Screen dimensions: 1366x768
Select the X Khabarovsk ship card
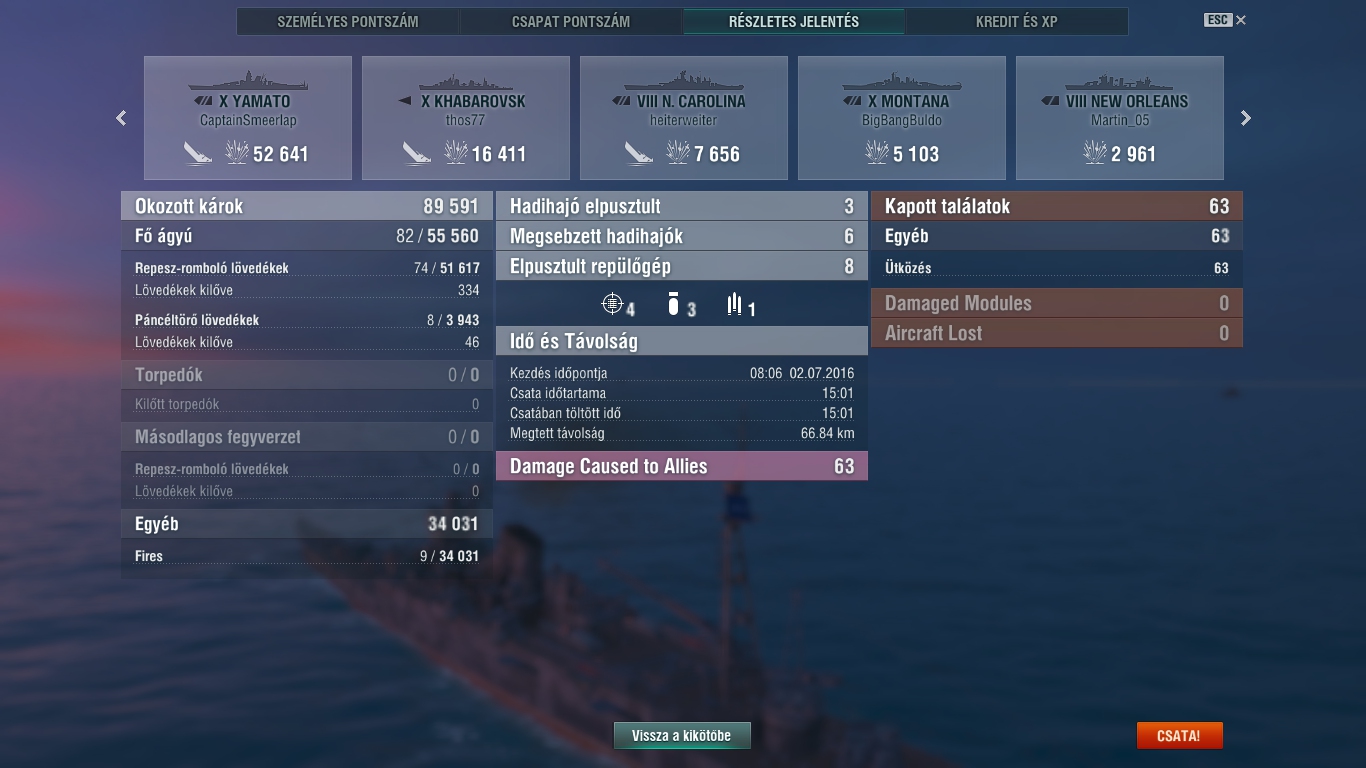[466, 118]
